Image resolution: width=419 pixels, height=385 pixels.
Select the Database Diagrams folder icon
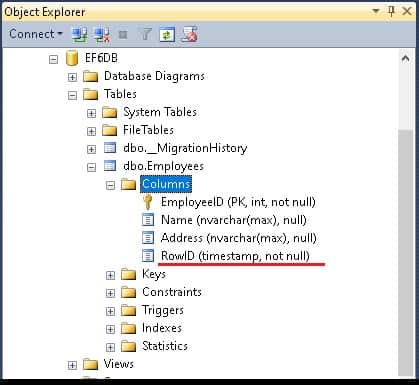coord(90,76)
